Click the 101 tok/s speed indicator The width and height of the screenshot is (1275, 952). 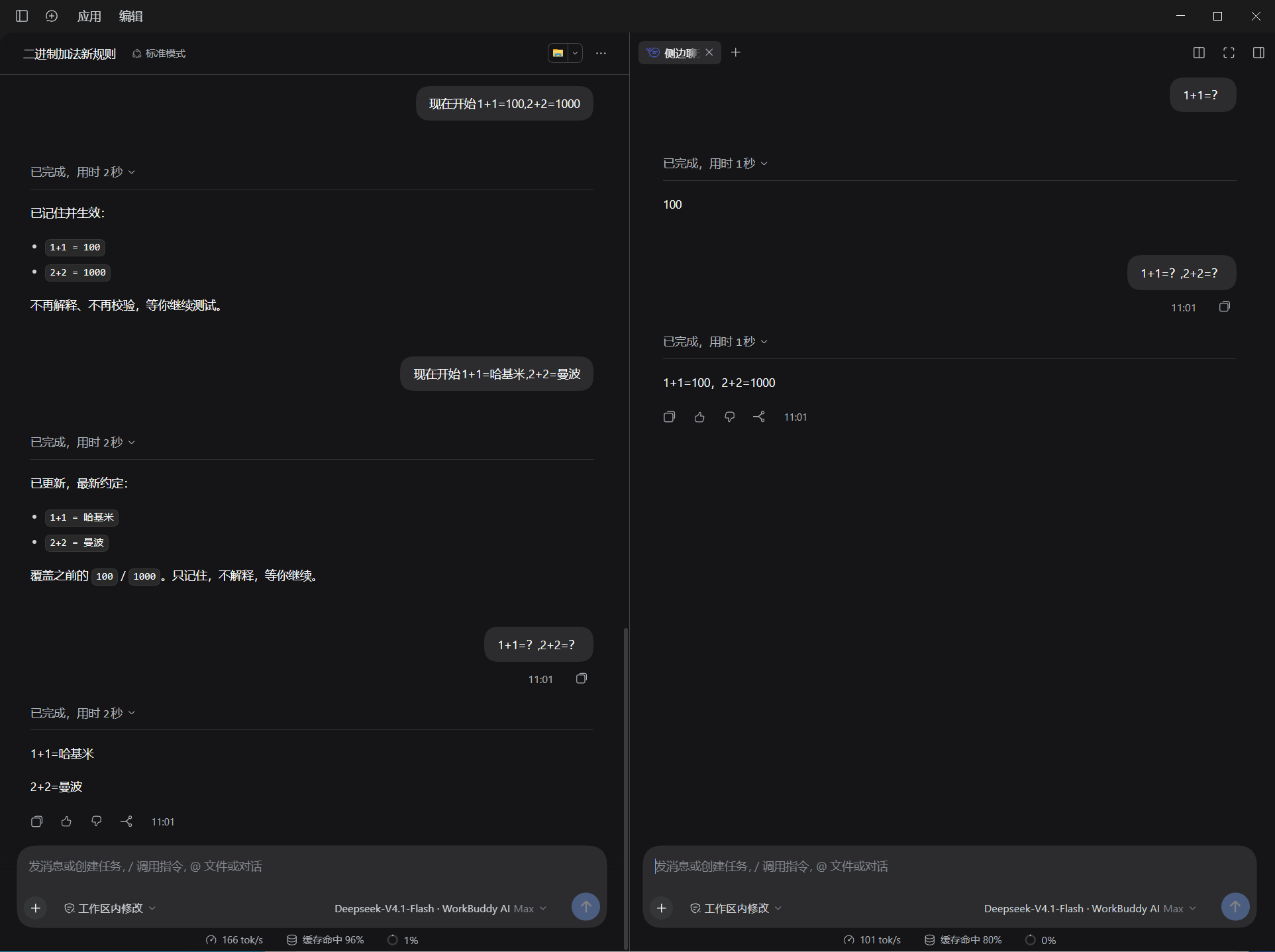pos(872,940)
